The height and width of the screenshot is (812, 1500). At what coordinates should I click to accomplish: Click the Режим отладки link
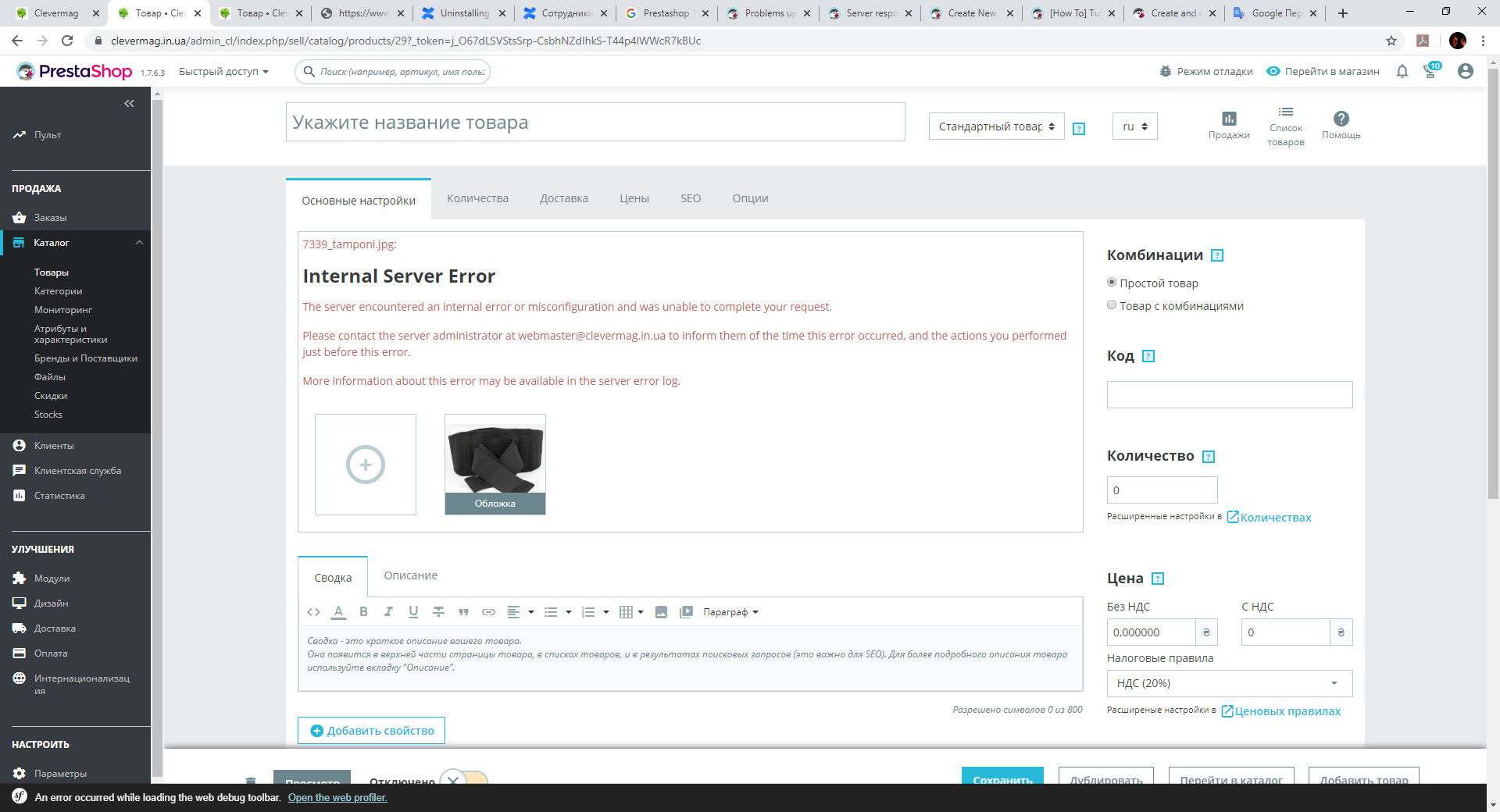pyautogui.click(x=1206, y=72)
